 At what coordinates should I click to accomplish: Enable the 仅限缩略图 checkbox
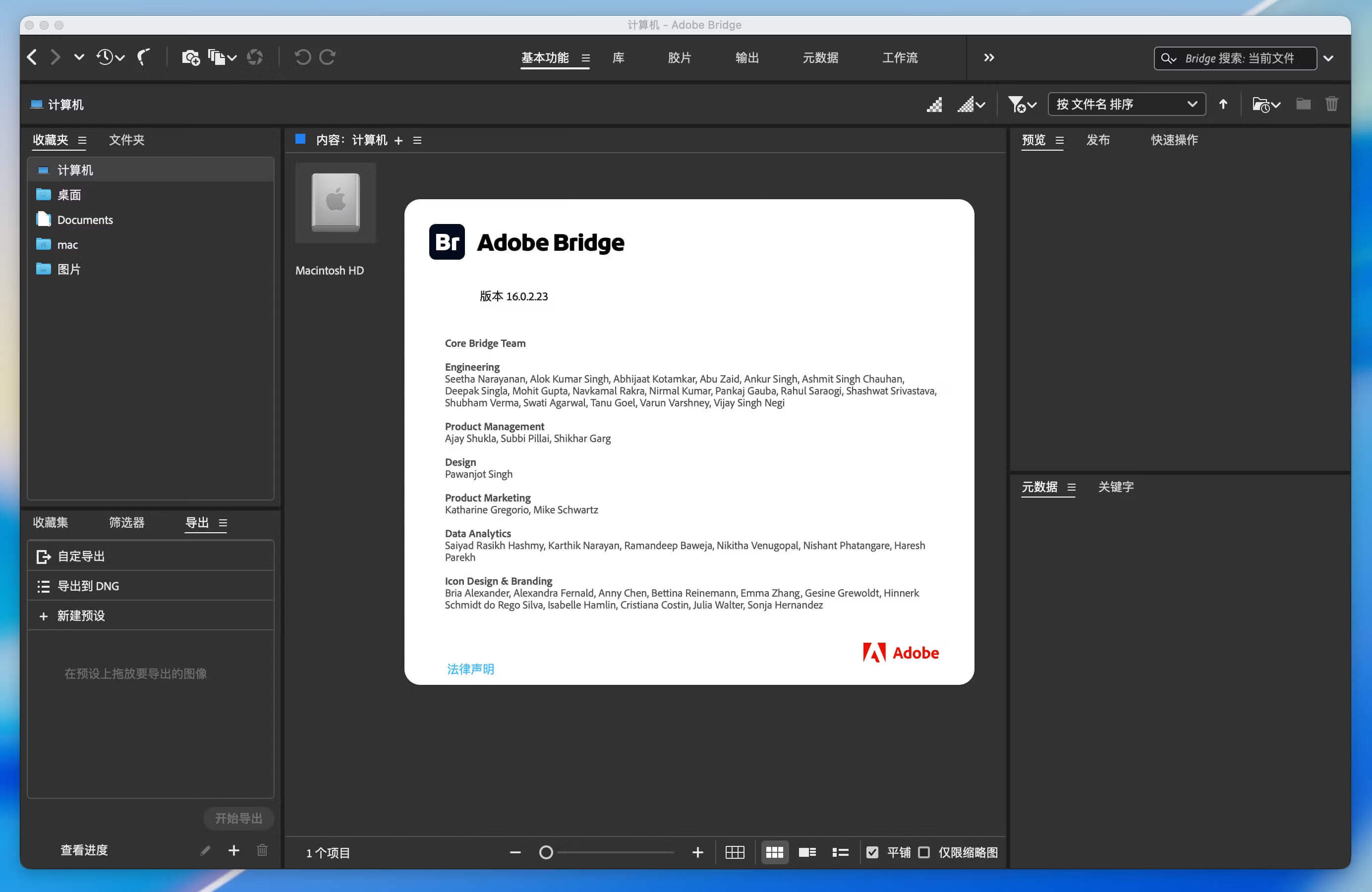924,853
